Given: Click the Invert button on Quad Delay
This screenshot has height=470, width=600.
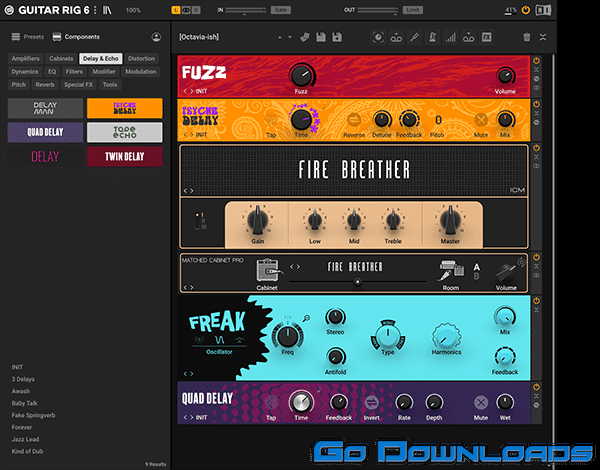Looking at the screenshot, I should coord(372,400).
